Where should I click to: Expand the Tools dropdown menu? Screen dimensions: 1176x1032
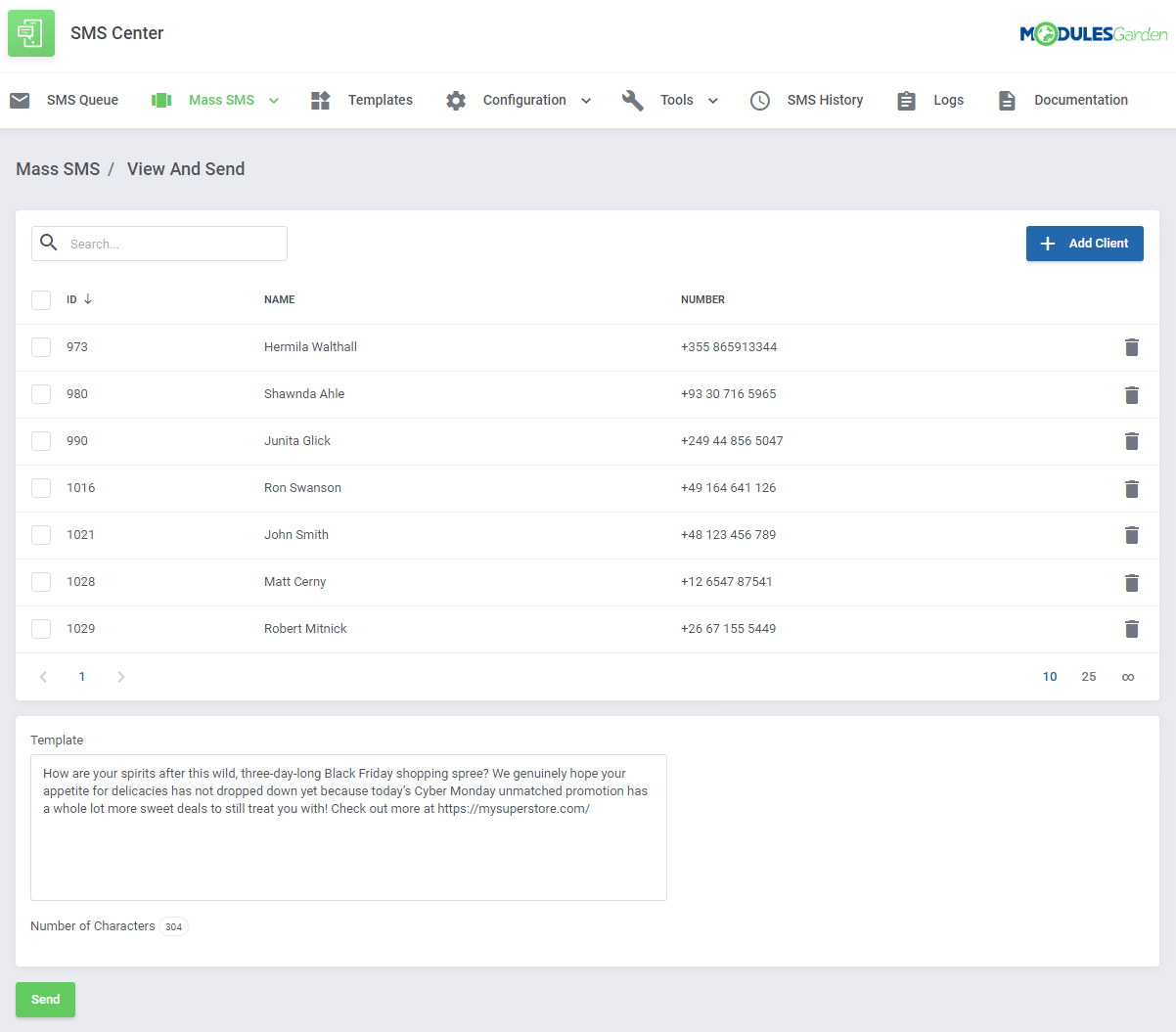pyautogui.click(x=713, y=100)
